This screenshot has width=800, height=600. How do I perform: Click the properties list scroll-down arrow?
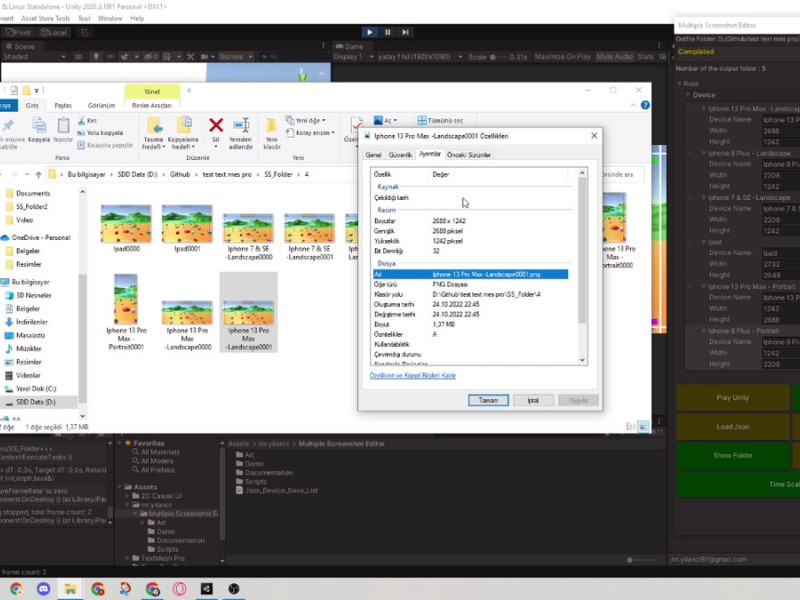(x=582, y=360)
